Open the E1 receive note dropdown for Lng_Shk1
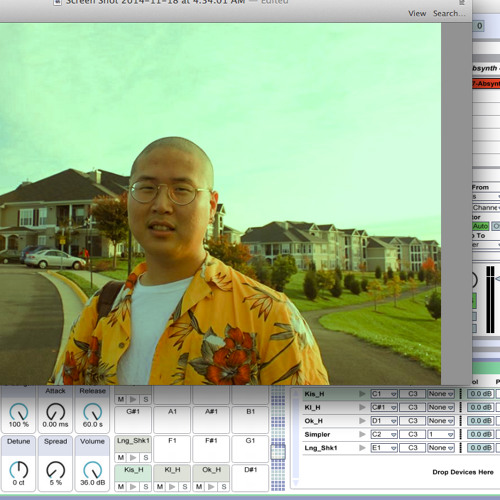This screenshot has width=500, height=500. (x=384, y=448)
